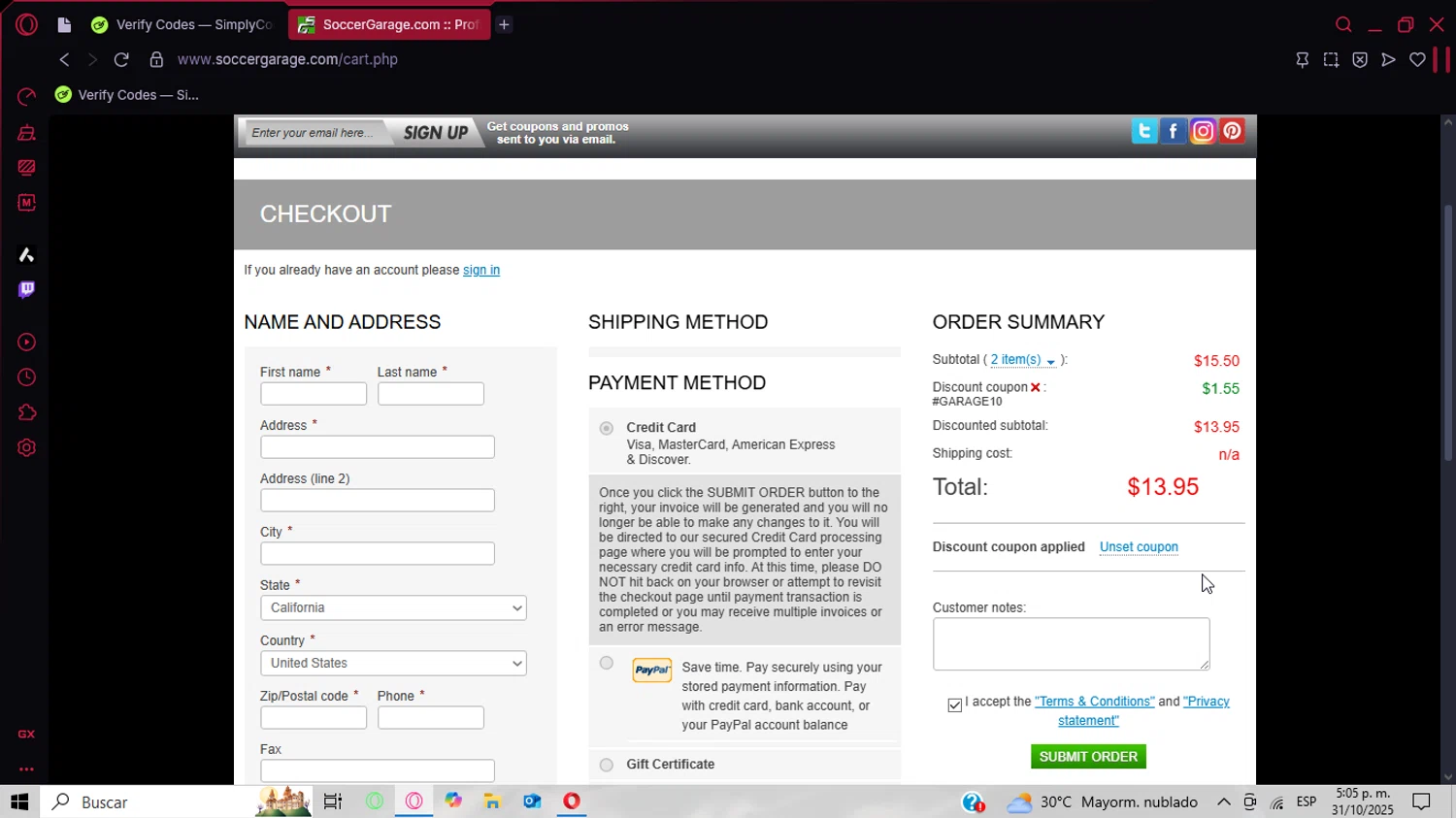Open Outlook from taskbar

532,802
